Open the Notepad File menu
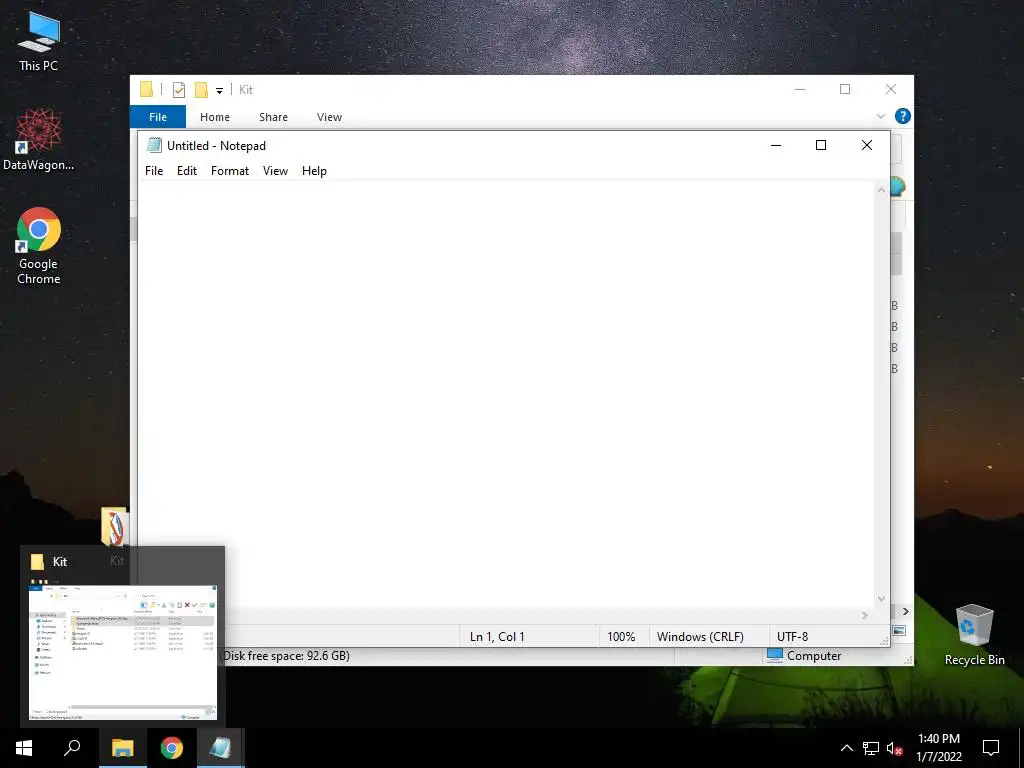The width and height of the screenshot is (1024, 768). click(x=154, y=170)
